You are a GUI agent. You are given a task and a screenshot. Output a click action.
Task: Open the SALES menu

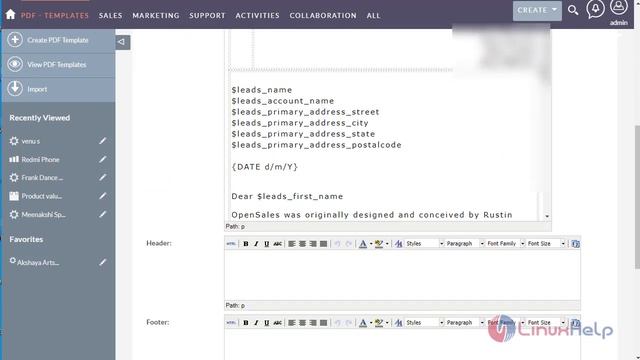pyautogui.click(x=110, y=16)
